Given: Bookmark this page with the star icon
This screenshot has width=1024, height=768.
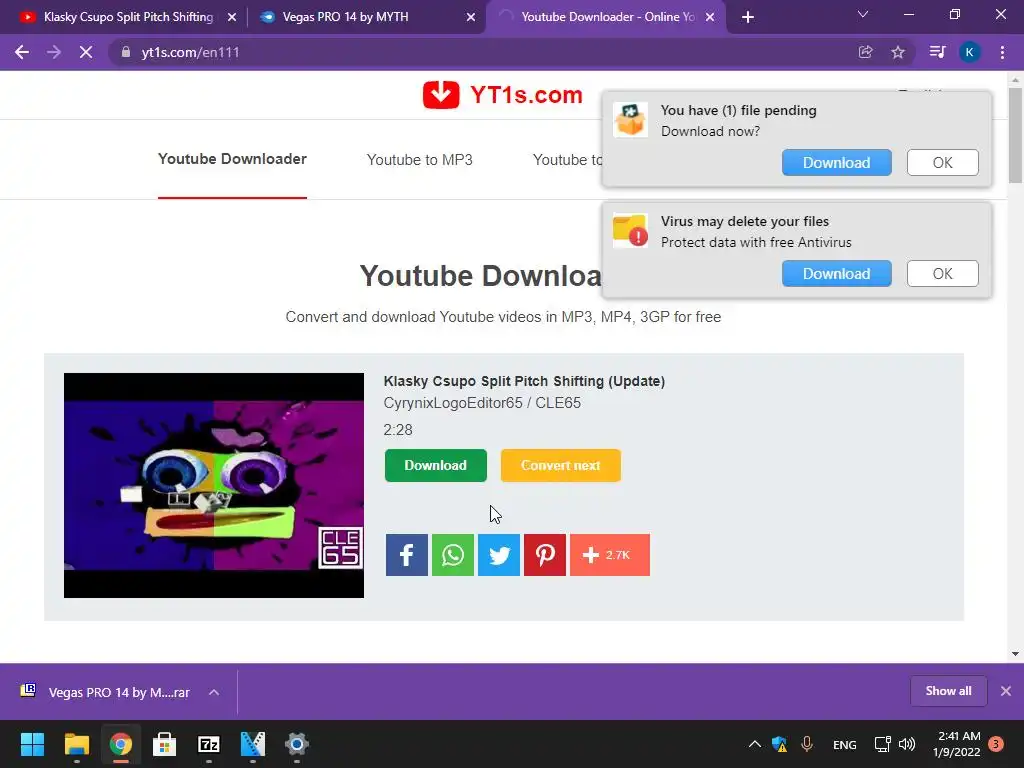Looking at the screenshot, I should 898,52.
